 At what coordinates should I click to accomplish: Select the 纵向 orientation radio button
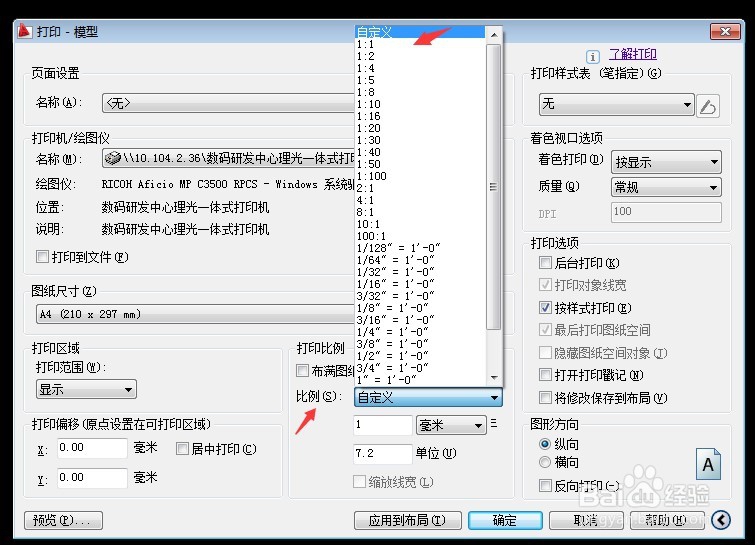545,443
